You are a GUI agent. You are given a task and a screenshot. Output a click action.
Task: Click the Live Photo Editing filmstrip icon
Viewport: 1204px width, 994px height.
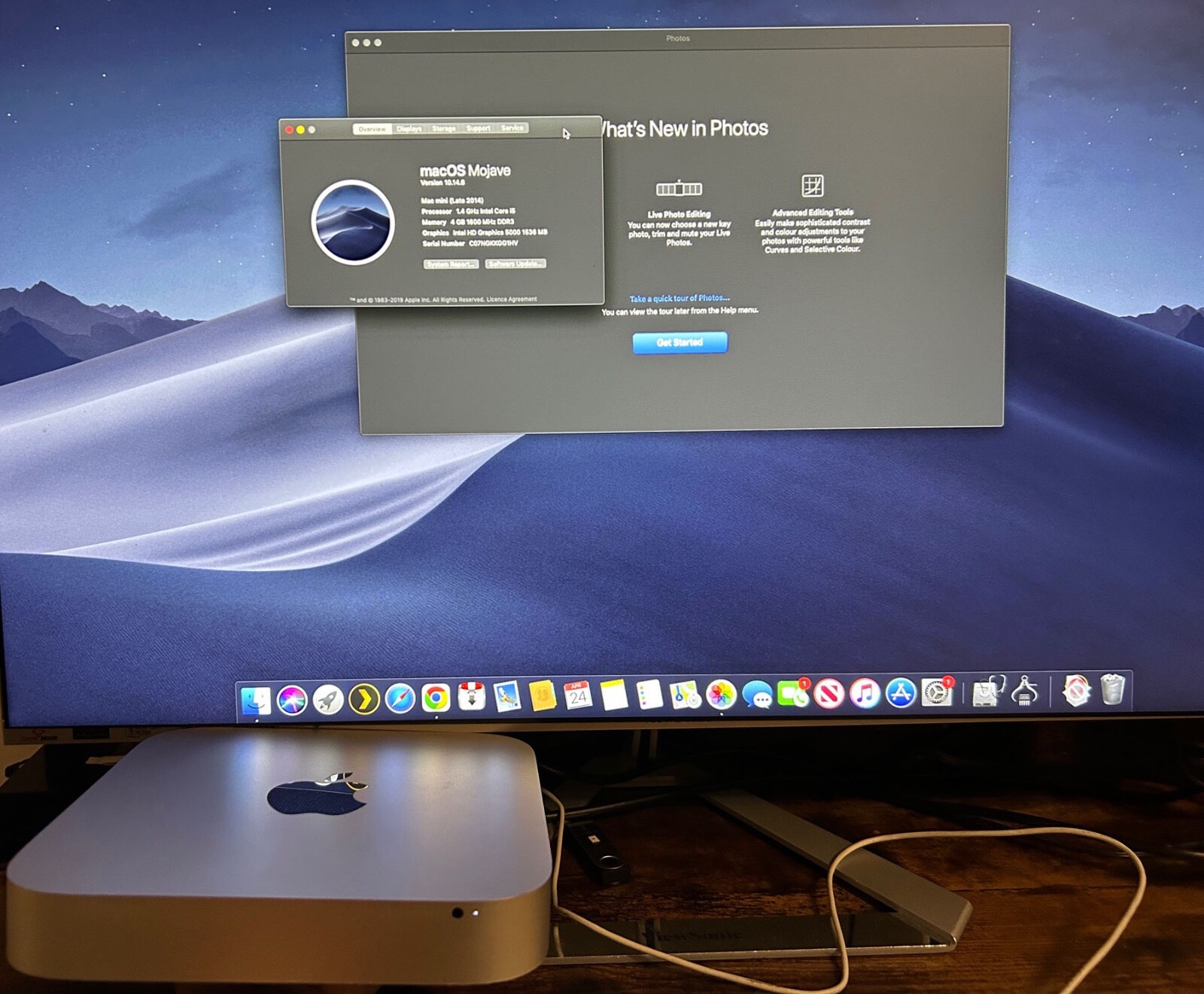679,188
